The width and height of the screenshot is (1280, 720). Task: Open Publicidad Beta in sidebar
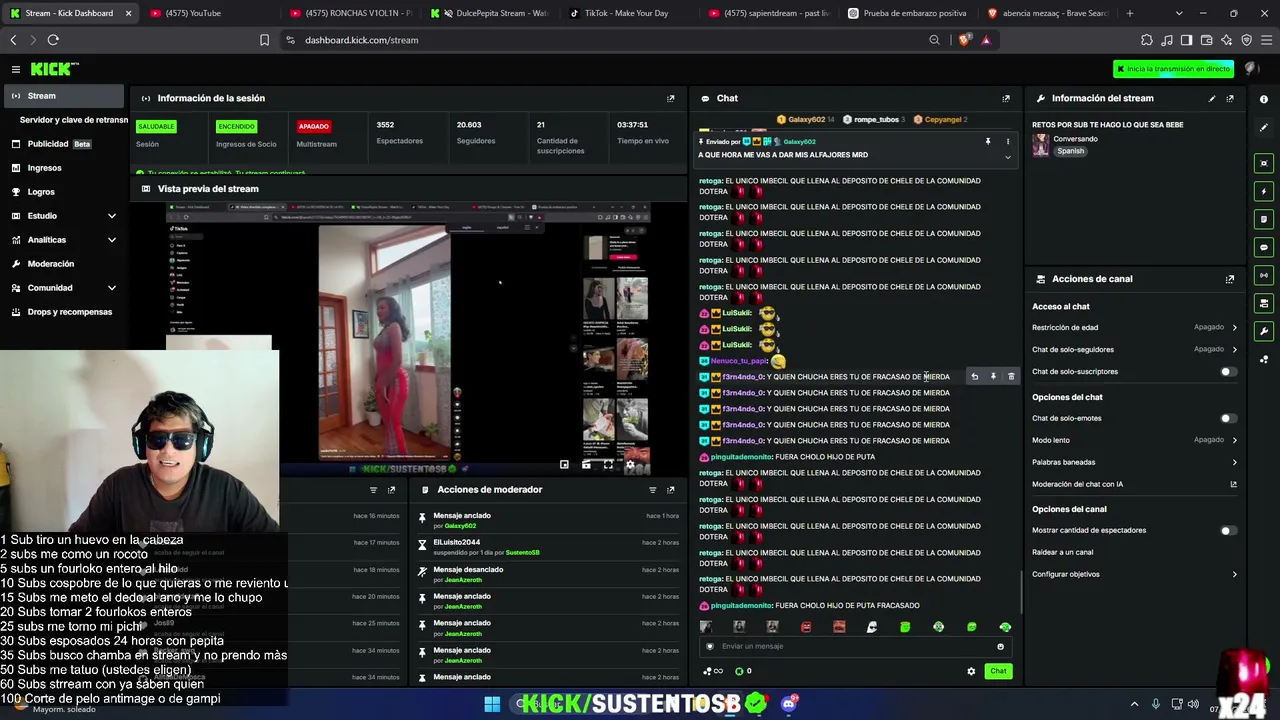pyautogui.click(x=64, y=144)
